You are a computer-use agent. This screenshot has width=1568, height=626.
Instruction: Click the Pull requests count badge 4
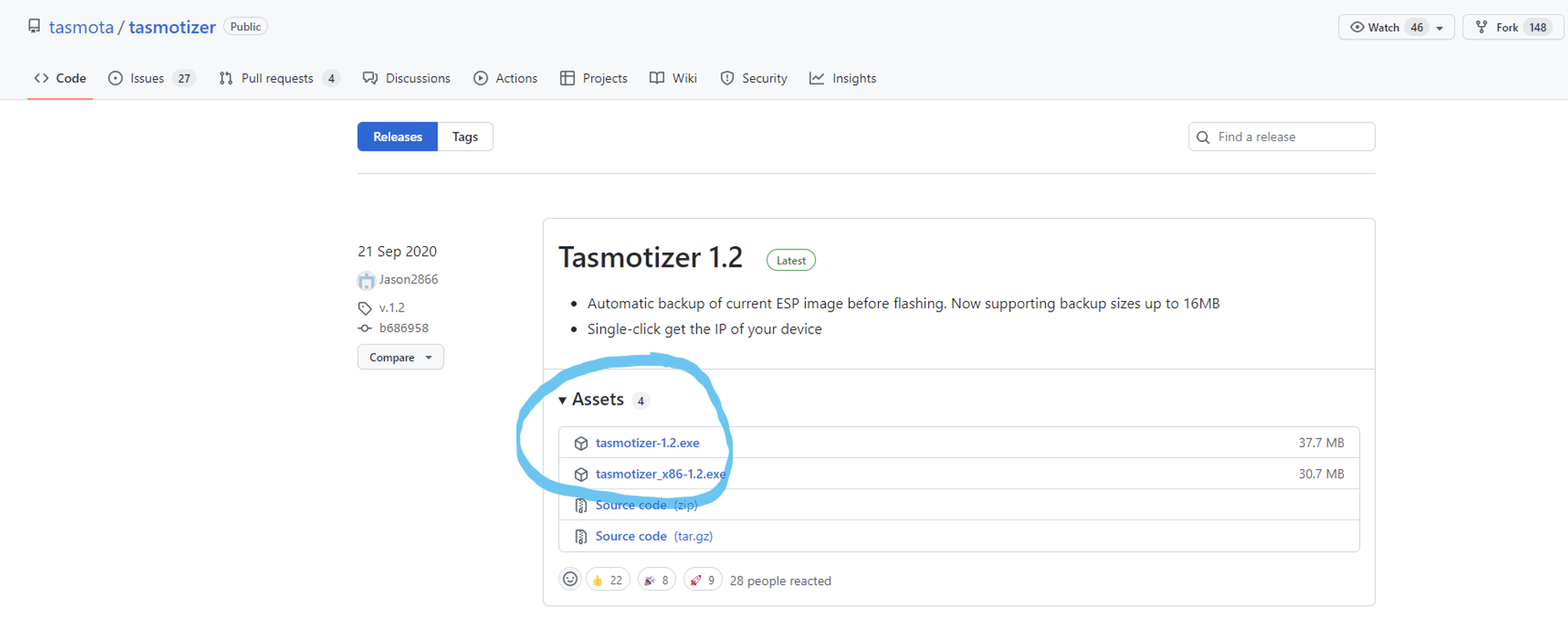(x=332, y=78)
